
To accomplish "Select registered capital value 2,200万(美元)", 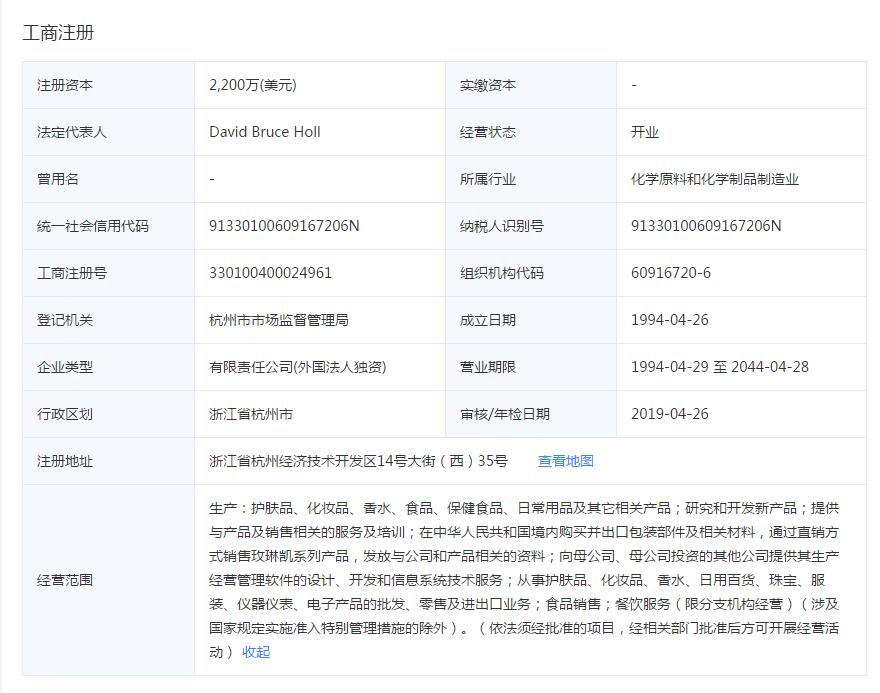I will [253, 85].
